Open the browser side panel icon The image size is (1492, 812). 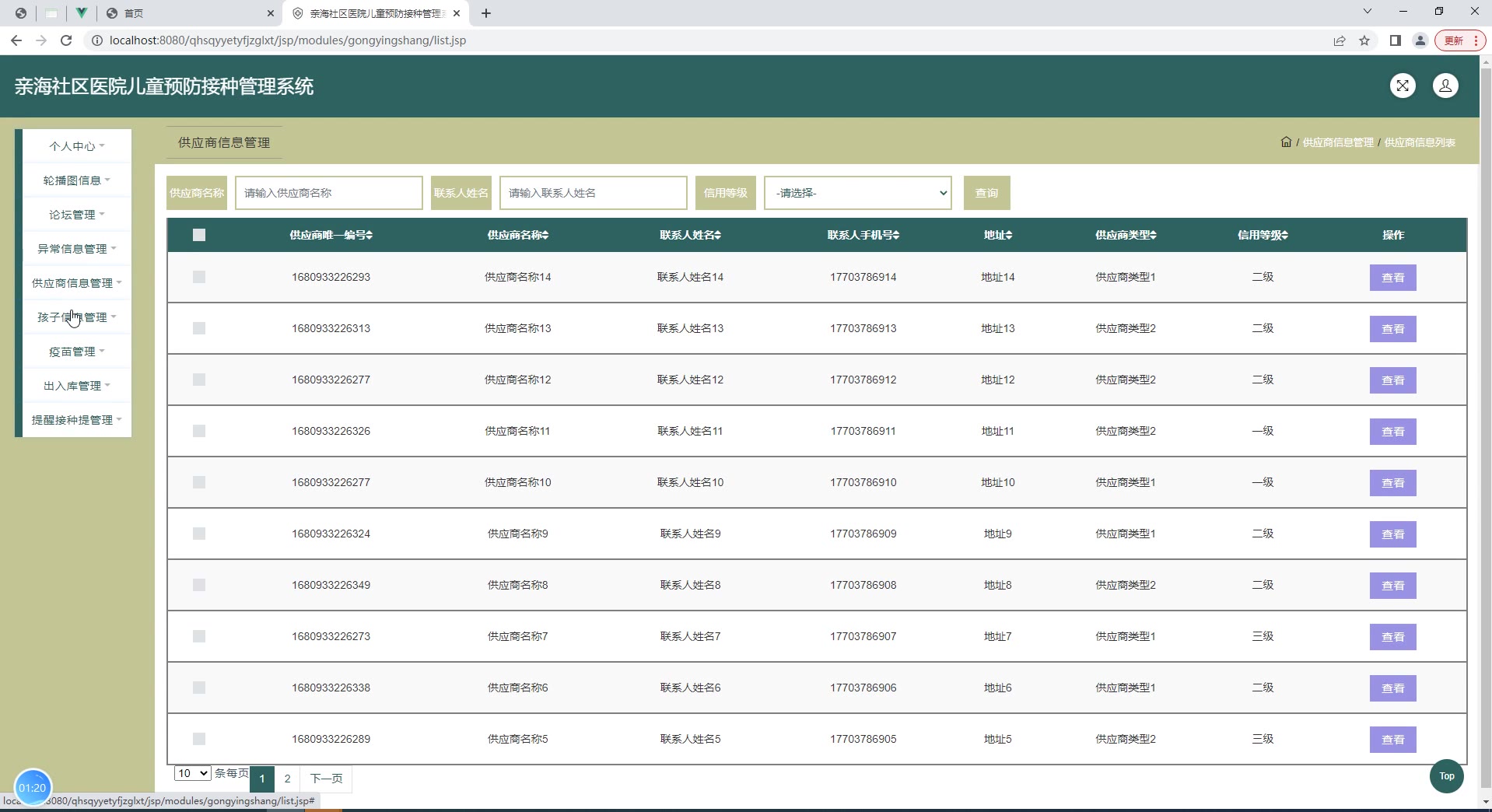click(1395, 40)
